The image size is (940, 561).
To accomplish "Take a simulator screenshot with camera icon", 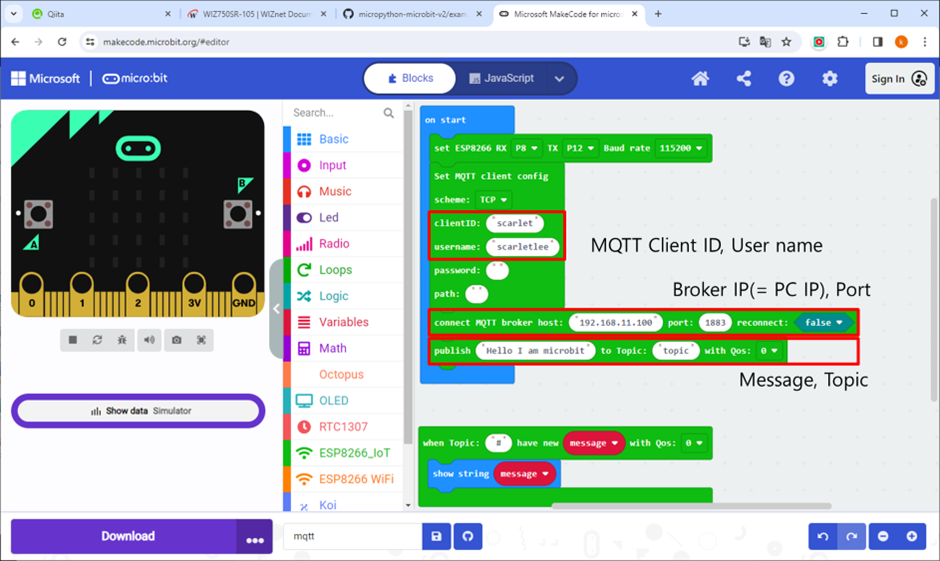I will point(176,340).
